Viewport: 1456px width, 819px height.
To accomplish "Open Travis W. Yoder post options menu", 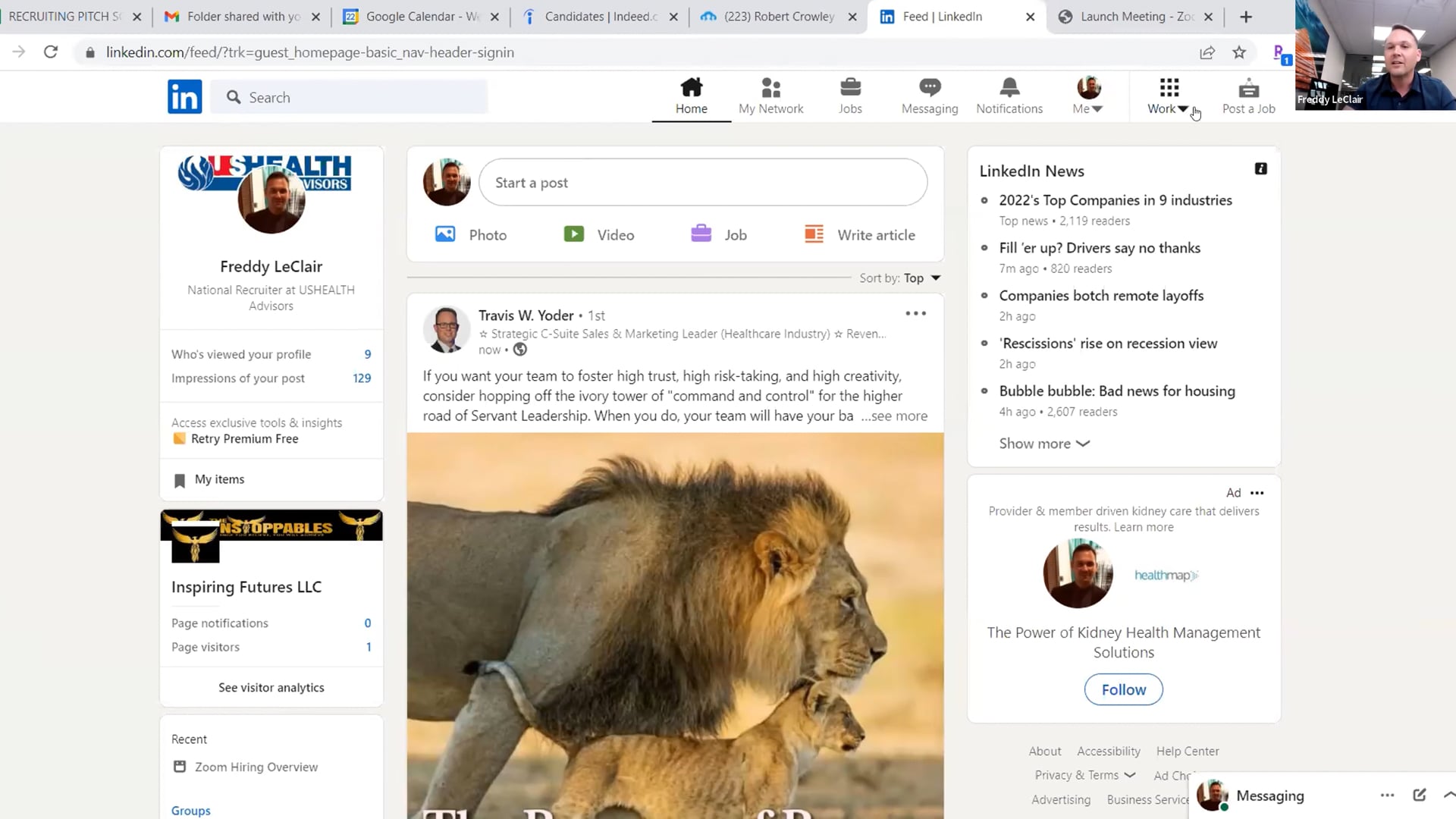I will pos(915,313).
